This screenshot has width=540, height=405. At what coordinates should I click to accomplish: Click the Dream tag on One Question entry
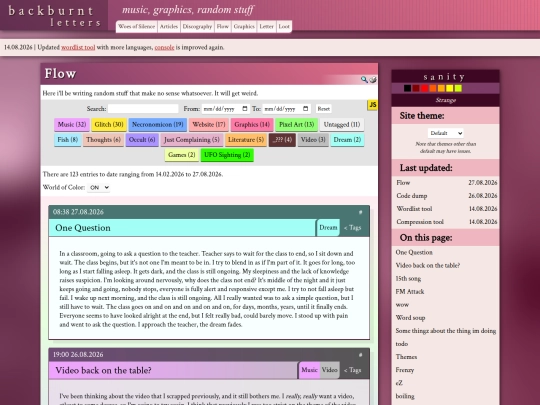coord(328,228)
